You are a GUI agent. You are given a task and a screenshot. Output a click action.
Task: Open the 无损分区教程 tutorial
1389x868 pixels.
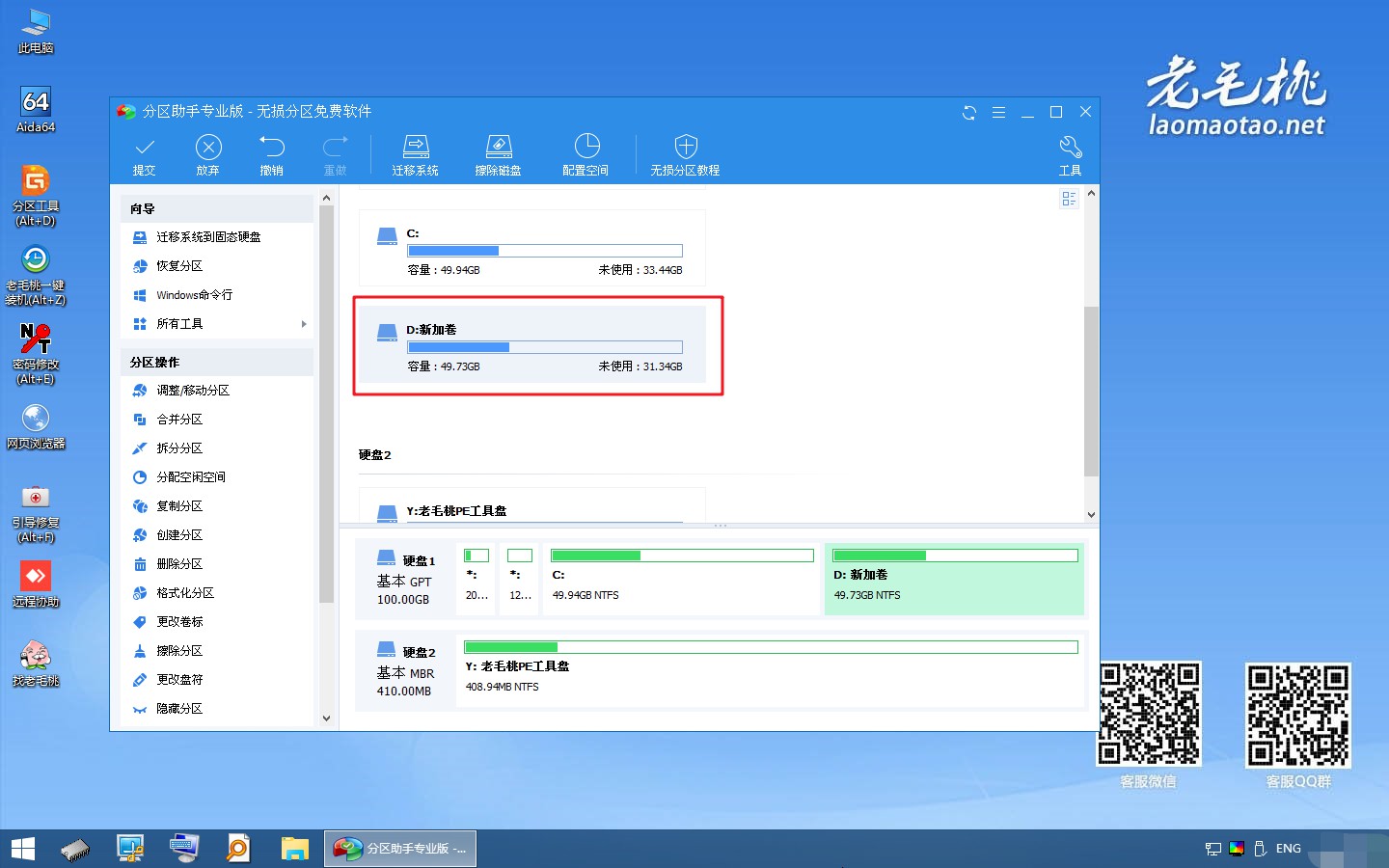(685, 155)
